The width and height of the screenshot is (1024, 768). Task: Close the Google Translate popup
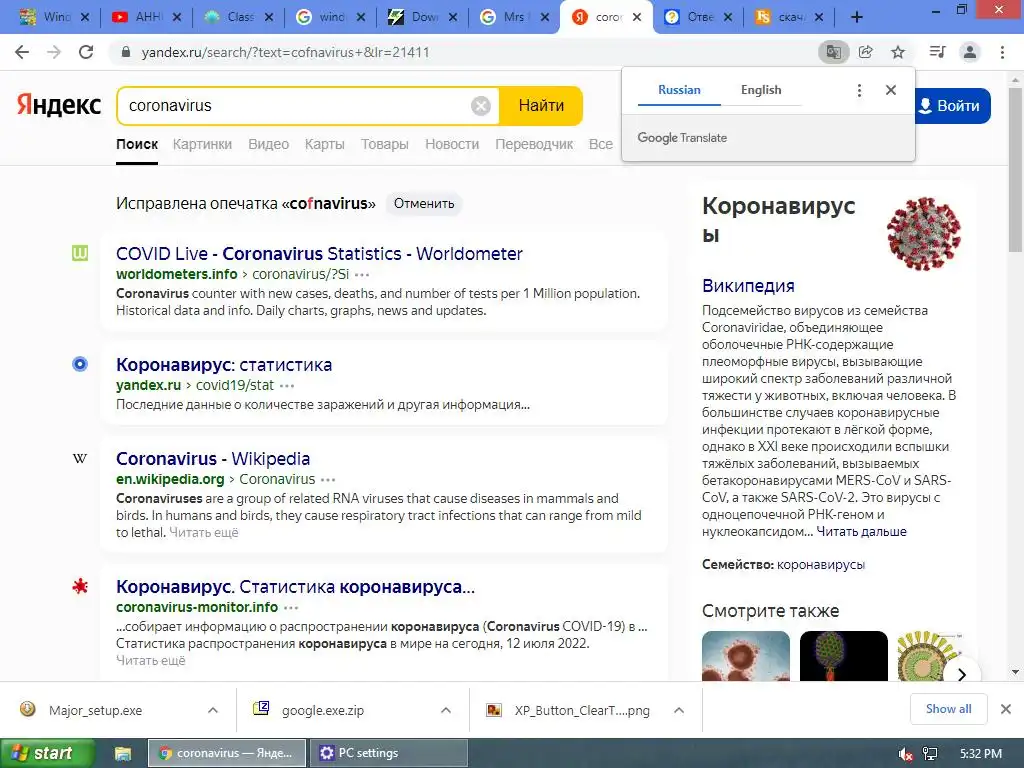coord(891,90)
